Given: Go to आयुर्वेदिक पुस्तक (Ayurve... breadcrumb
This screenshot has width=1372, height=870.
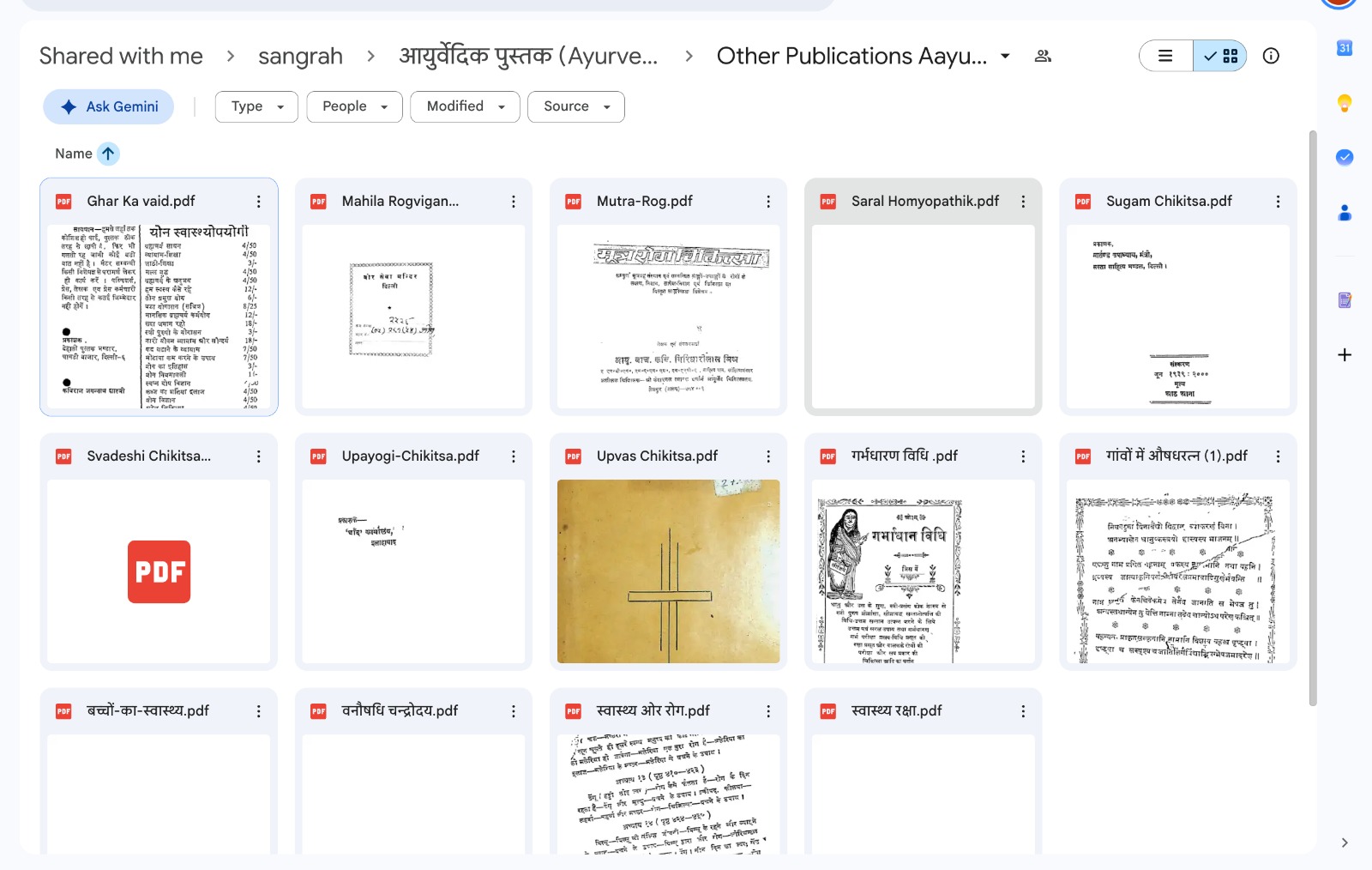Looking at the screenshot, I should click(528, 56).
